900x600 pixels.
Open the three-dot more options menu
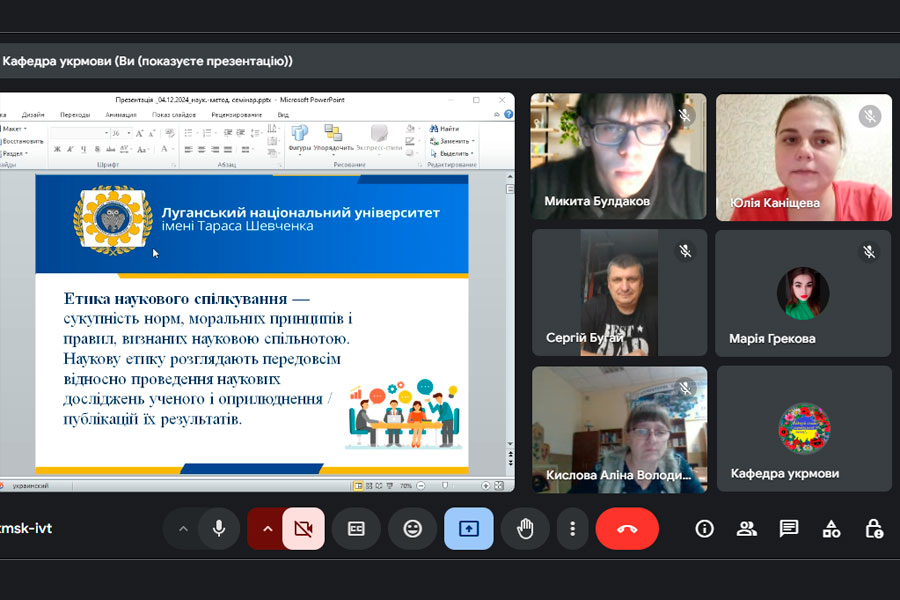coord(572,528)
